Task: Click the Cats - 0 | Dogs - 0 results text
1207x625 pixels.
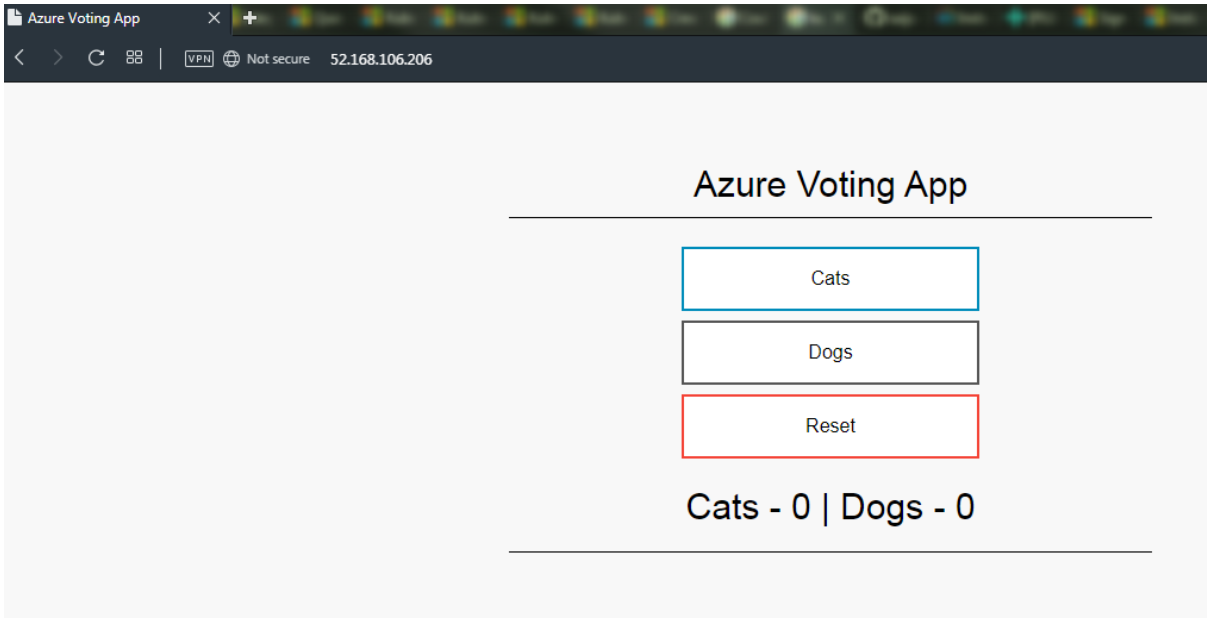Action: click(830, 507)
